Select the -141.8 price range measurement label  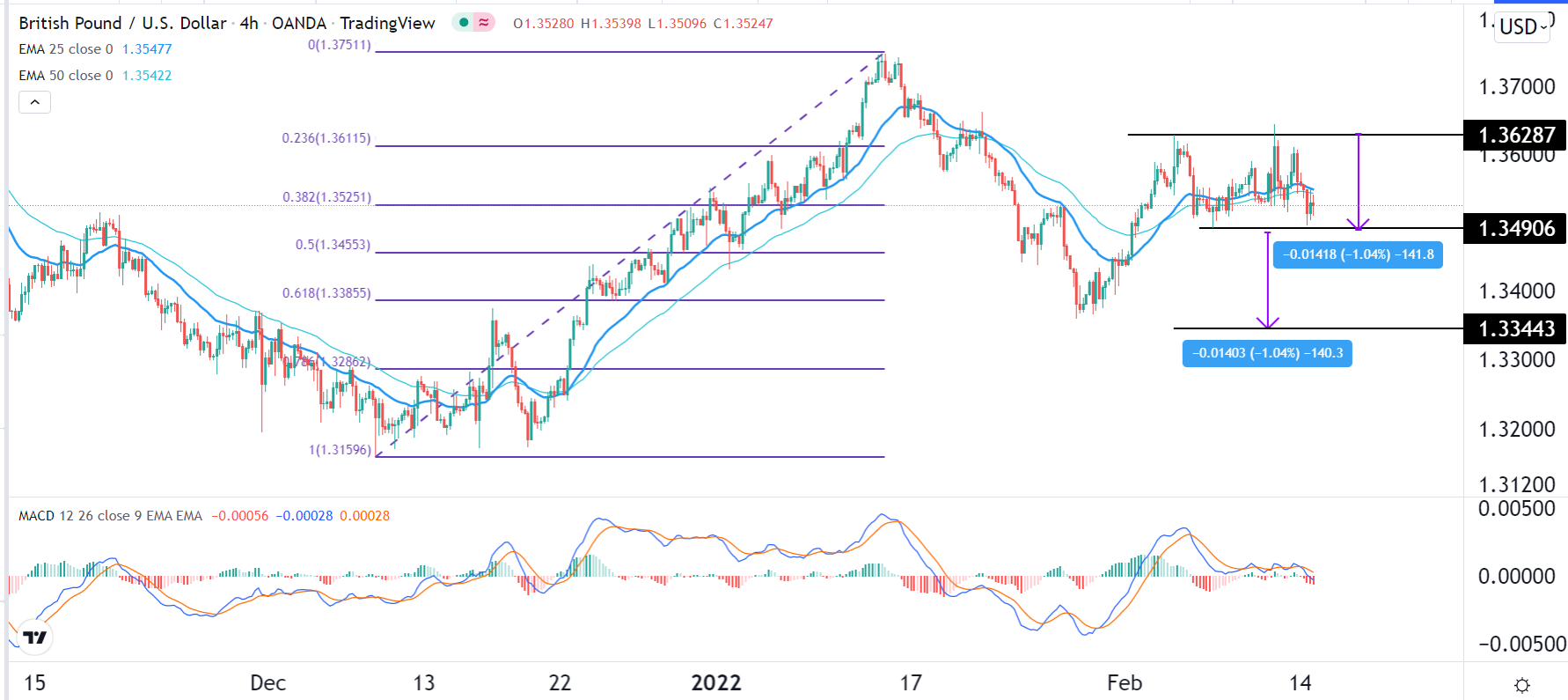click(1358, 254)
